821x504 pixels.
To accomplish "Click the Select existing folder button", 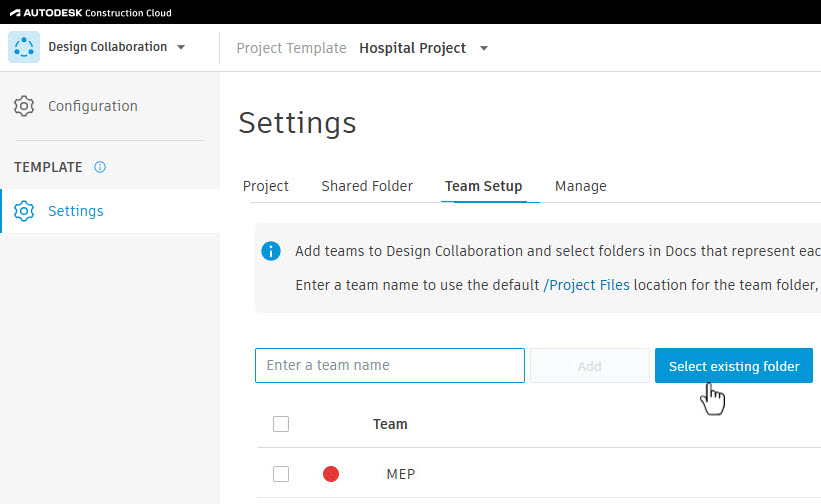I will (x=734, y=366).
